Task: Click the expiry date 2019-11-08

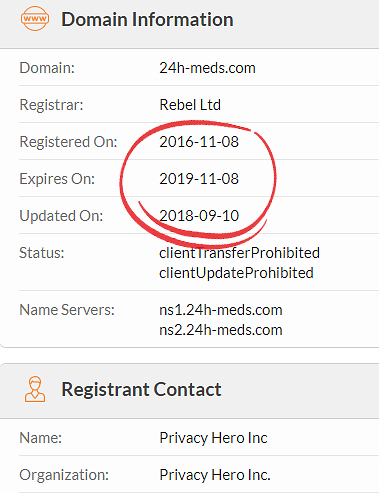Action: 199,179
